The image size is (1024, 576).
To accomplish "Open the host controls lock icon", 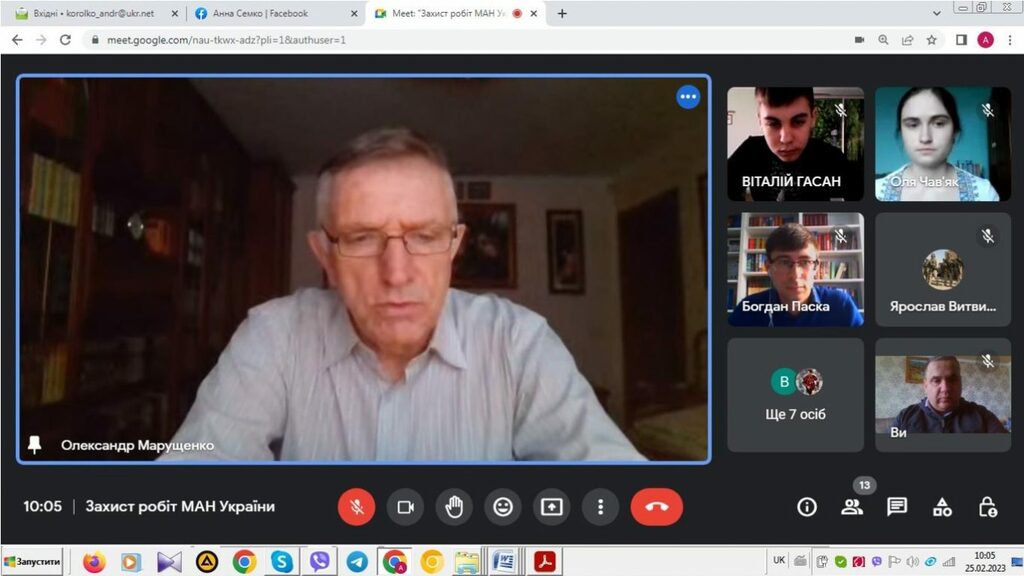I will [x=987, y=507].
